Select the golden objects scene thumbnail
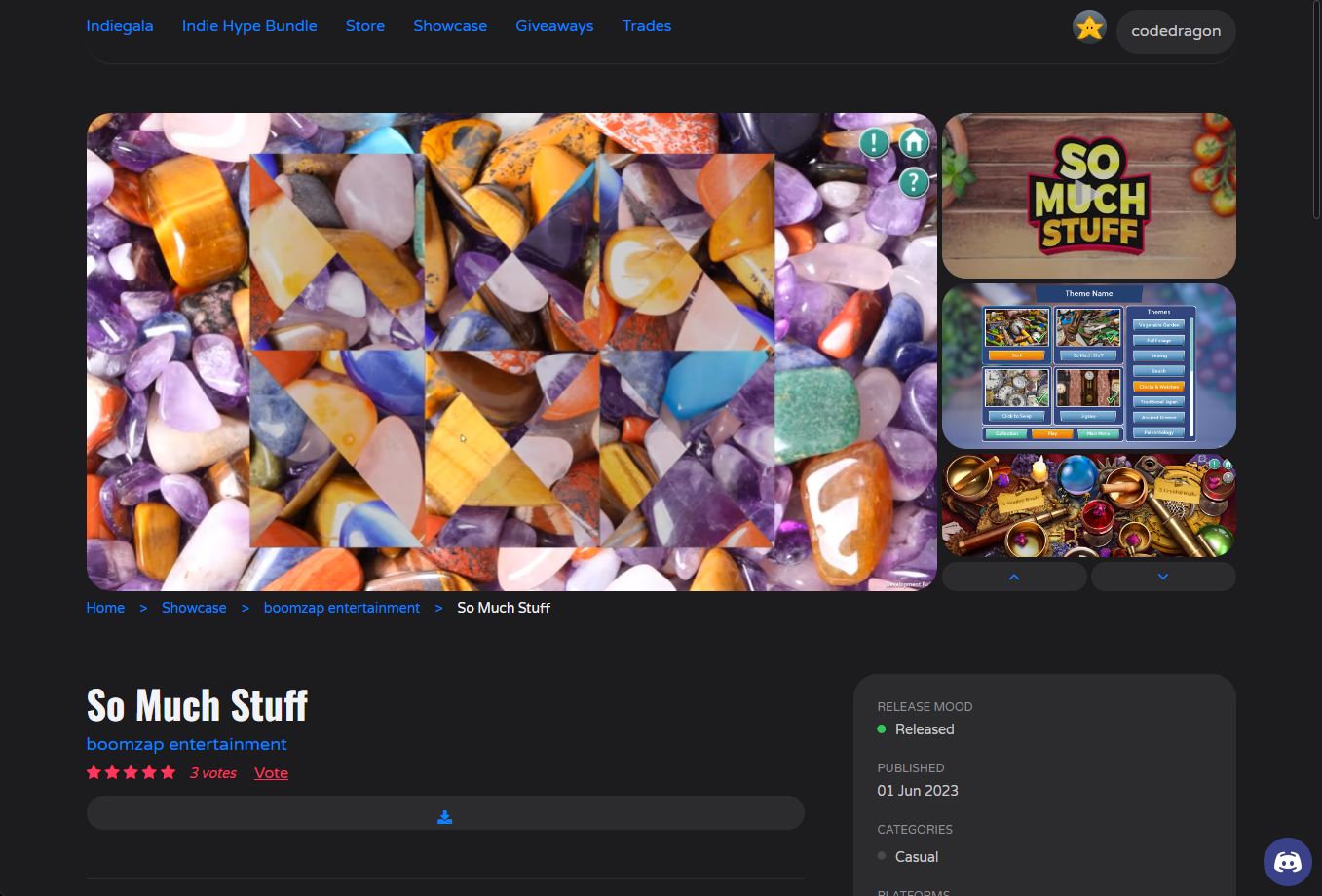The image size is (1322, 896). pyautogui.click(x=1089, y=505)
